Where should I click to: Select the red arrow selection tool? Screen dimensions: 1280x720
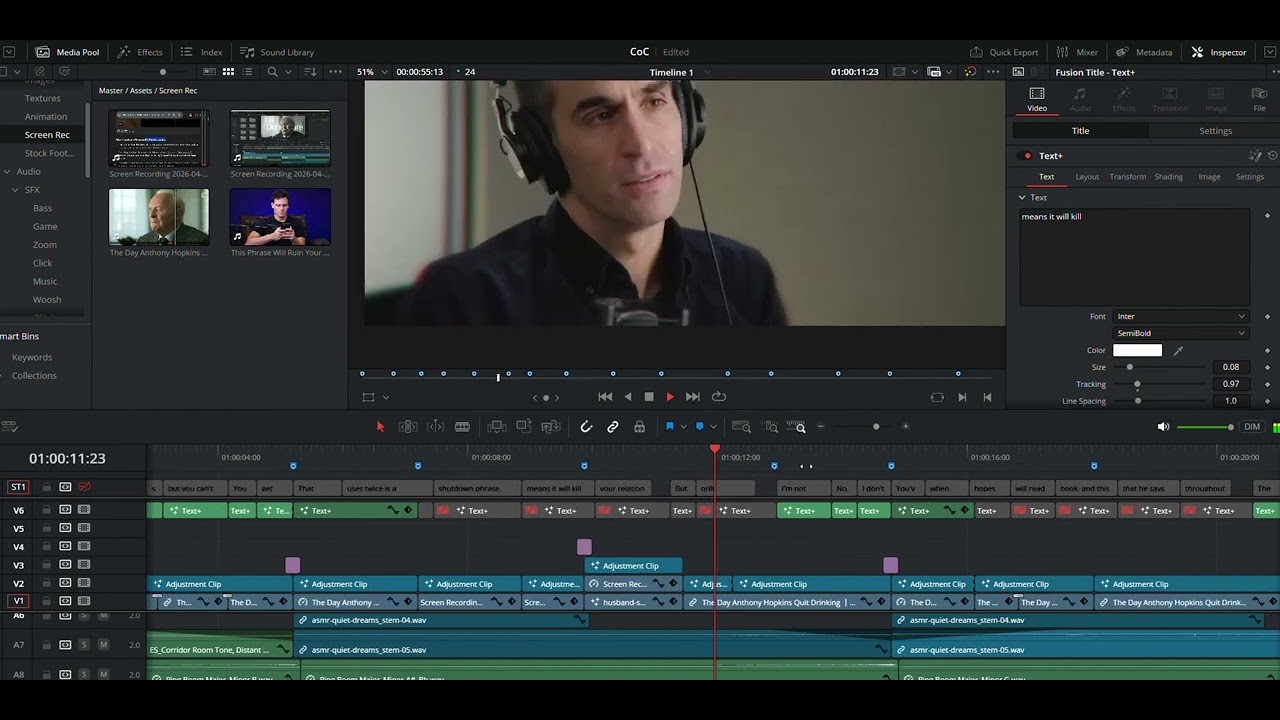pyautogui.click(x=380, y=427)
